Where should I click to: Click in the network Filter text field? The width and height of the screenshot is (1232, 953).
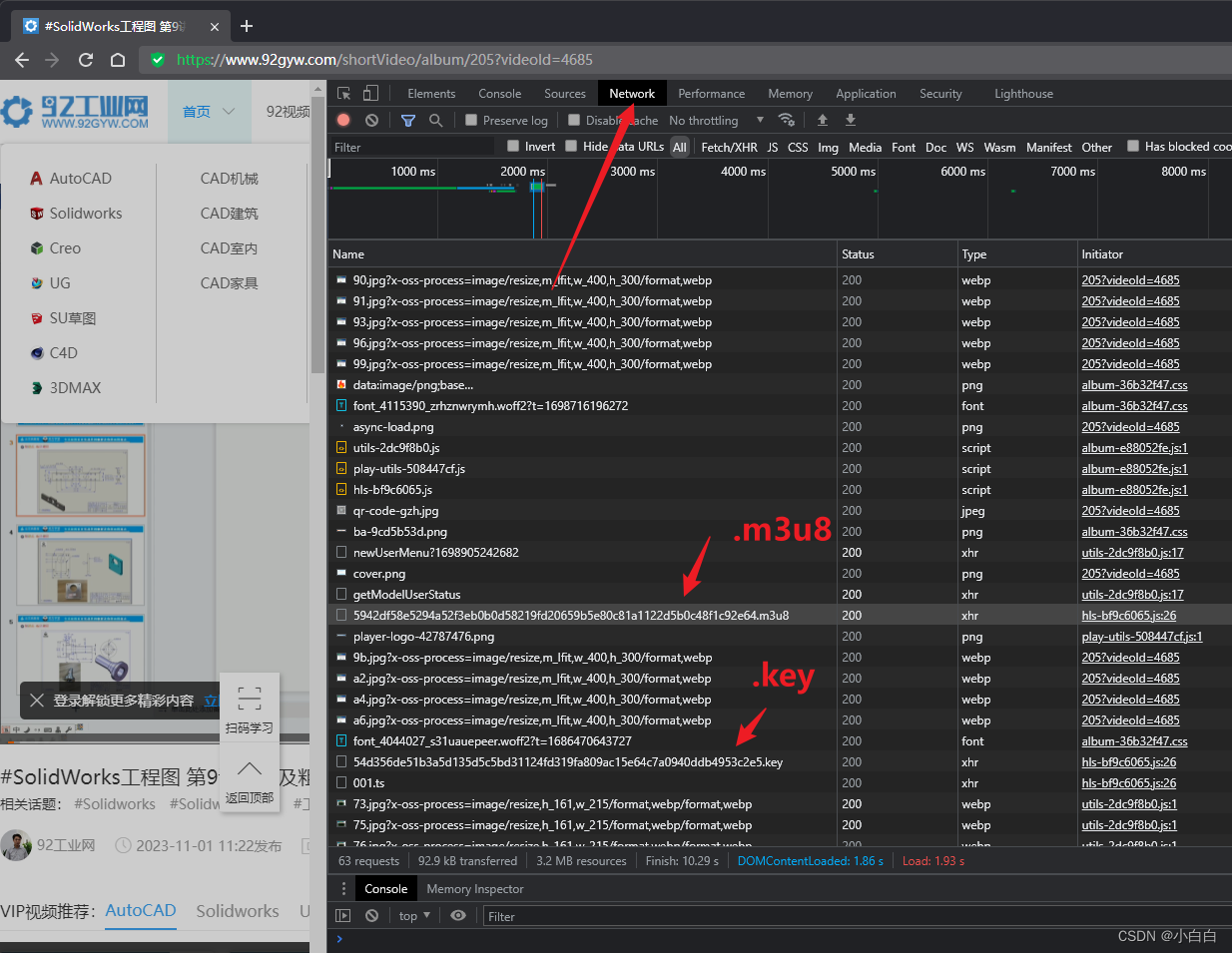click(412, 147)
